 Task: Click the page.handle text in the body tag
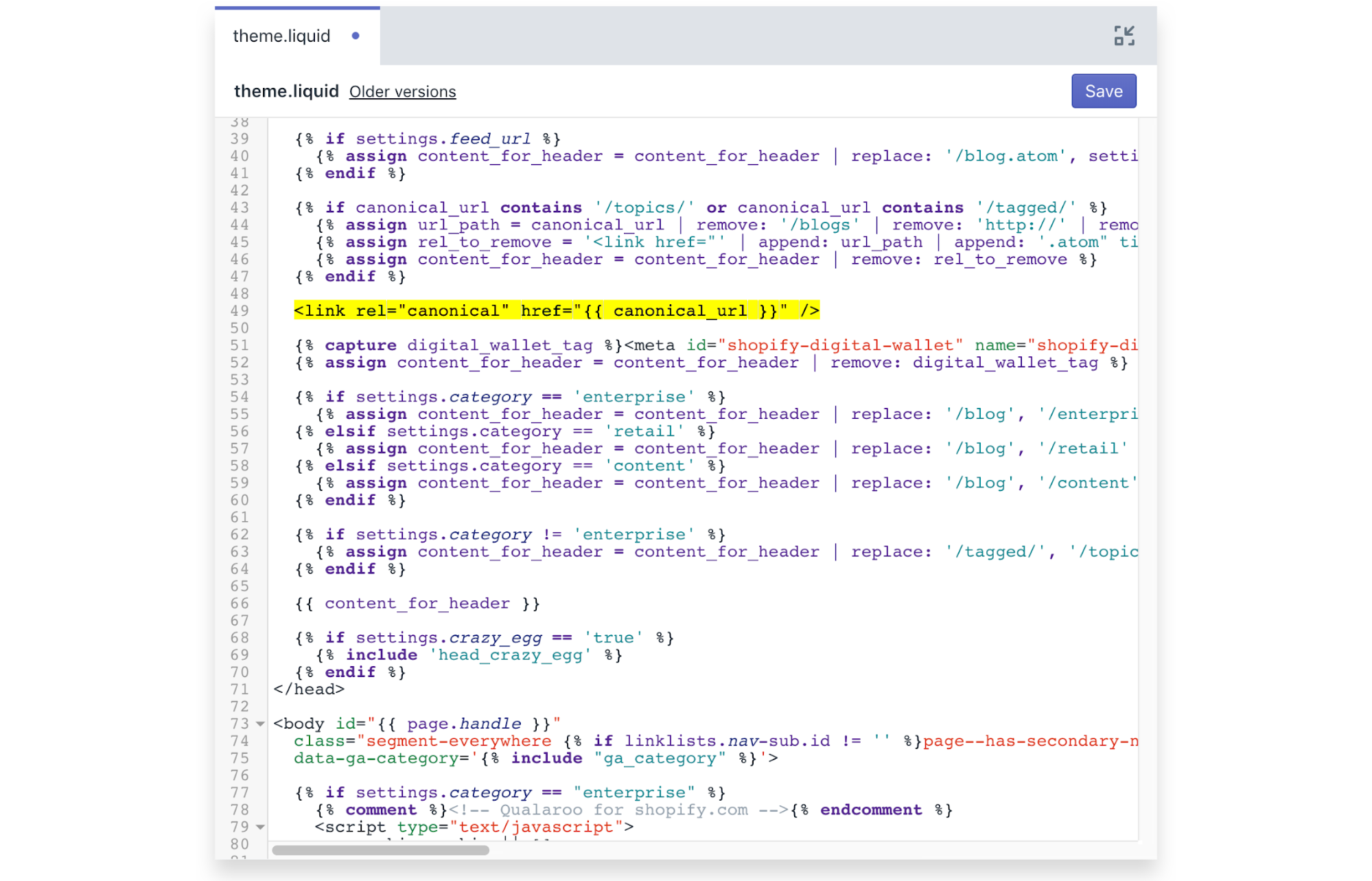pos(464,724)
